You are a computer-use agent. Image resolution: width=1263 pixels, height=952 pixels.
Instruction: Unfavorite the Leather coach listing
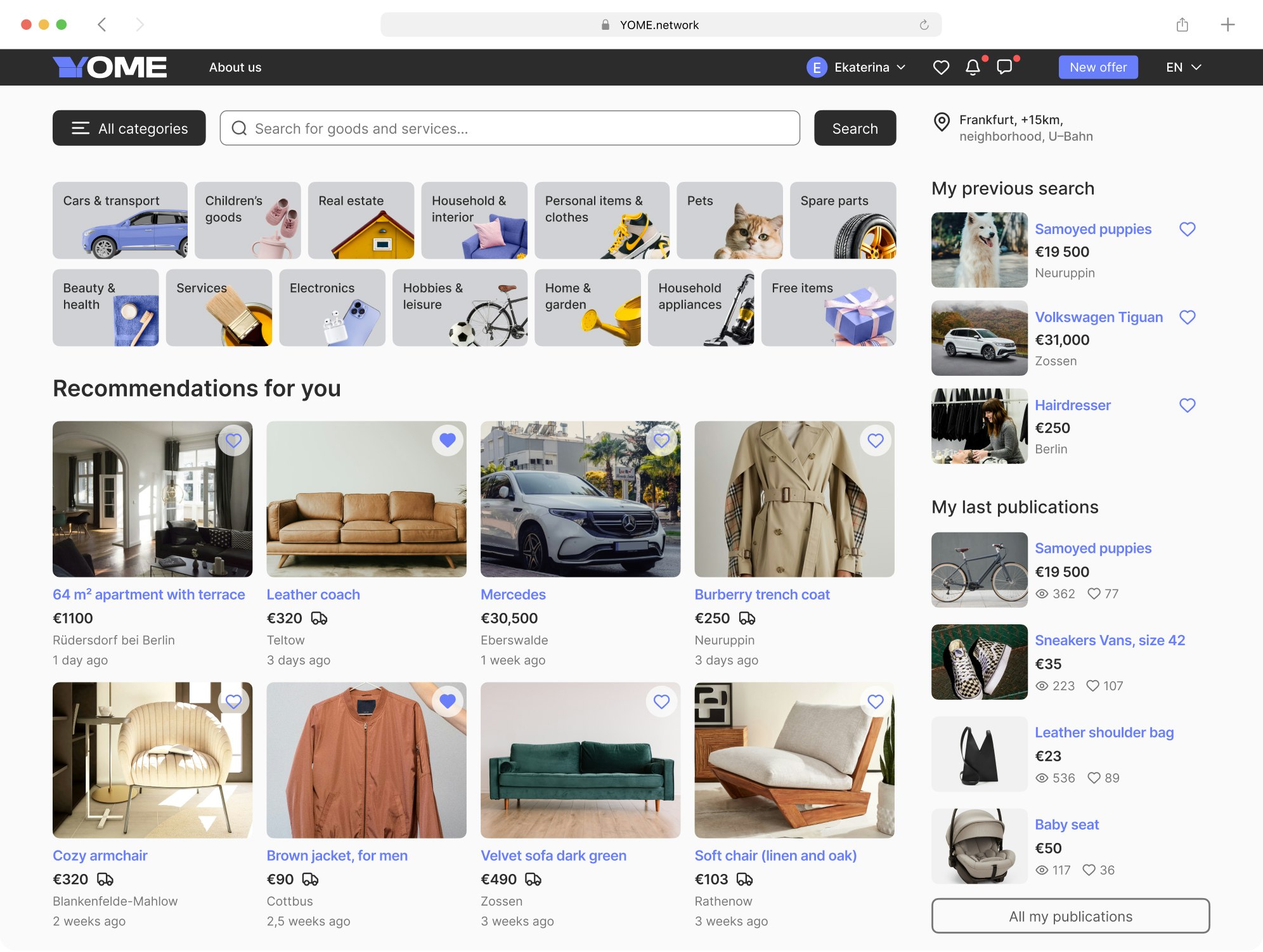448,440
